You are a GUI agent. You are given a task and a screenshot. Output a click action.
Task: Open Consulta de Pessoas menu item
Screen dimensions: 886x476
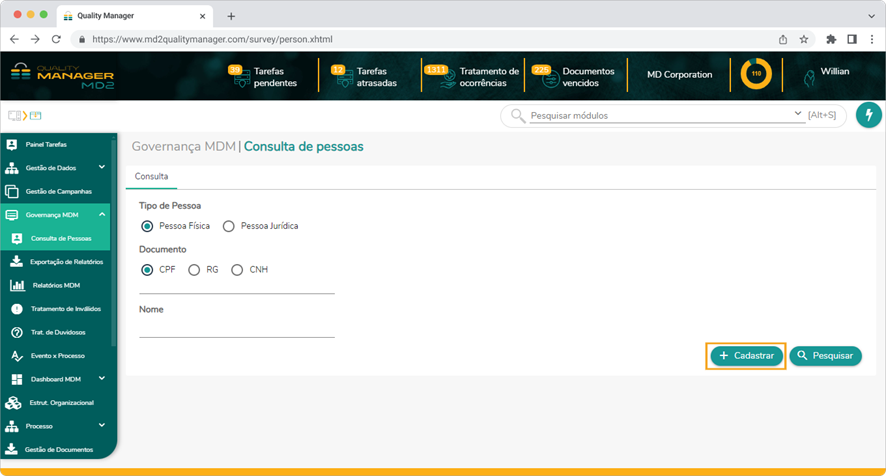(60, 239)
